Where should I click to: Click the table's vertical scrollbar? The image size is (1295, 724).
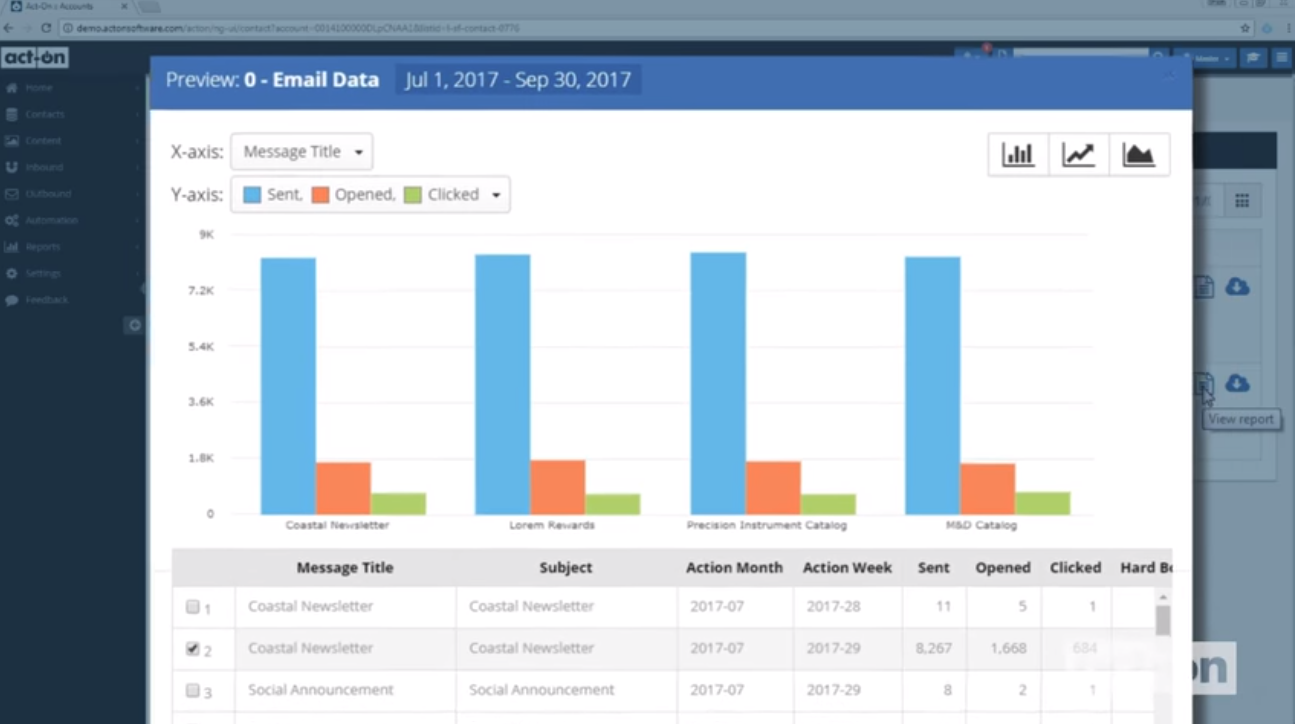(x=1162, y=621)
